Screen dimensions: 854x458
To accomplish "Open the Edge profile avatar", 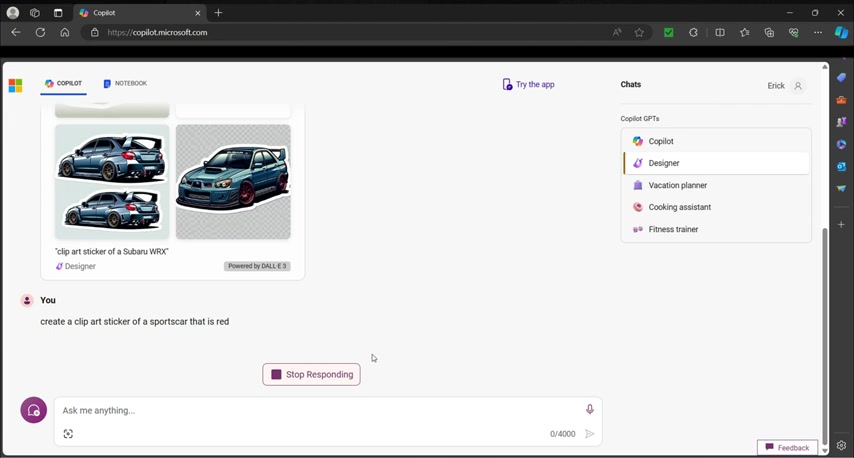I will pyautogui.click(x=13, y=13).
